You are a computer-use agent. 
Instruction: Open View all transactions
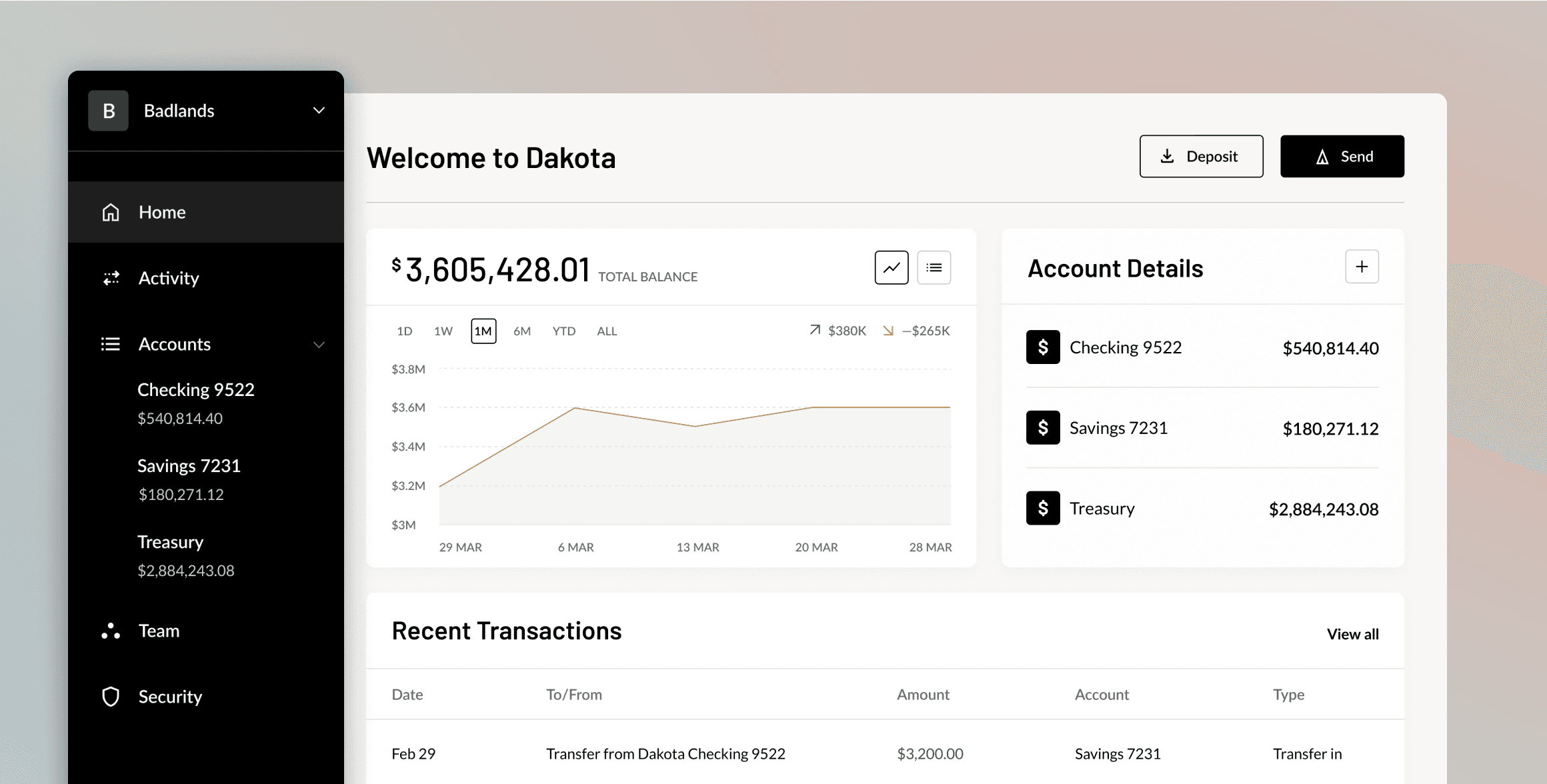click(1352, 633)
